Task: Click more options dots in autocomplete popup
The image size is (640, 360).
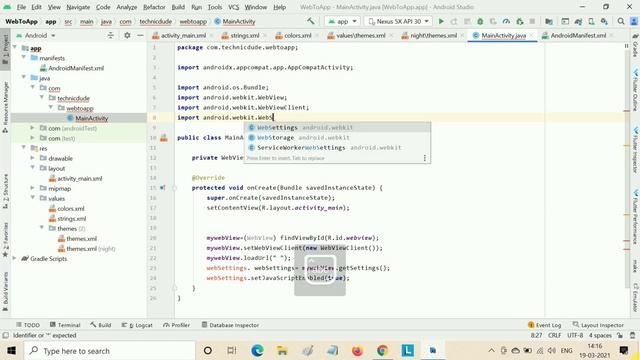Action: pos(424,158)
